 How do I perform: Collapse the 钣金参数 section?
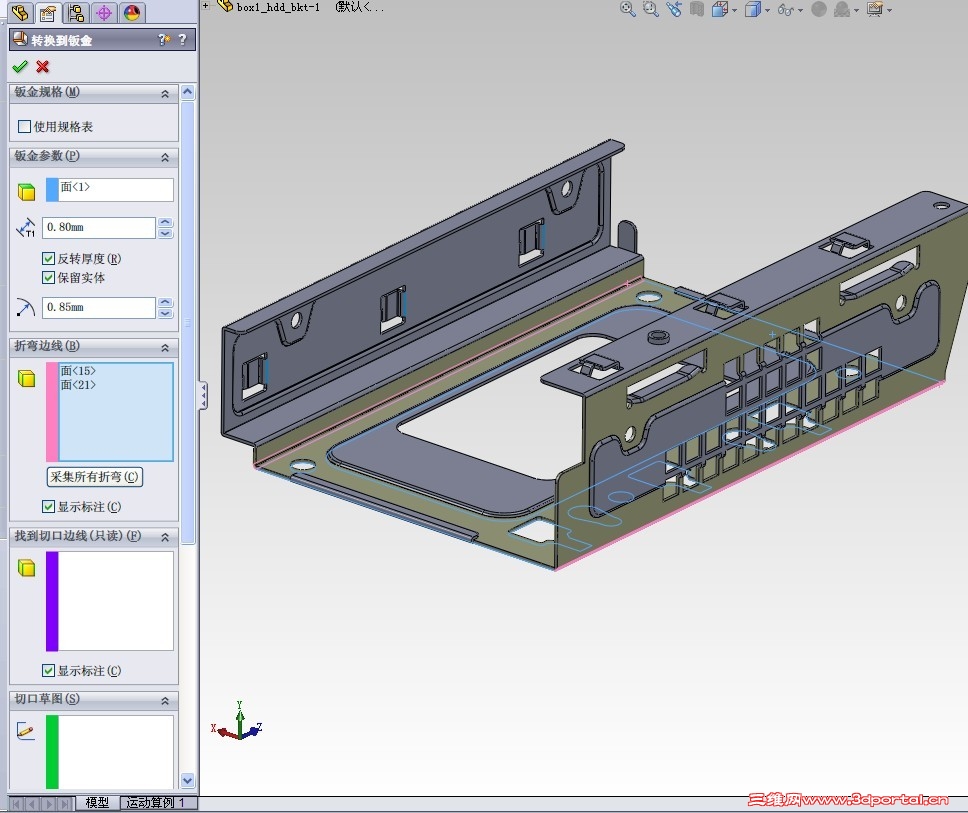coord(165,157)
